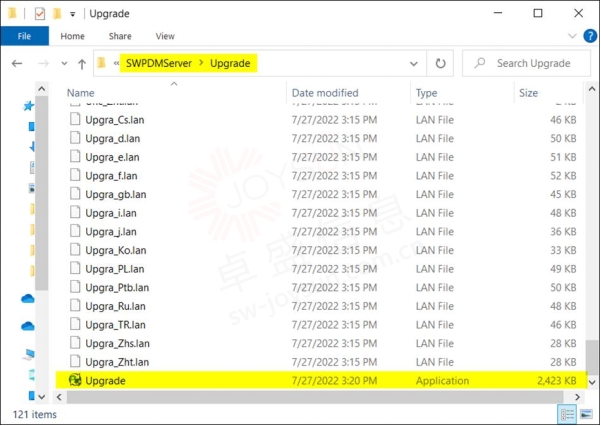Click the file list scroll up arrow
The width and height of the screenshot is (601, 426).
point(592,89)
